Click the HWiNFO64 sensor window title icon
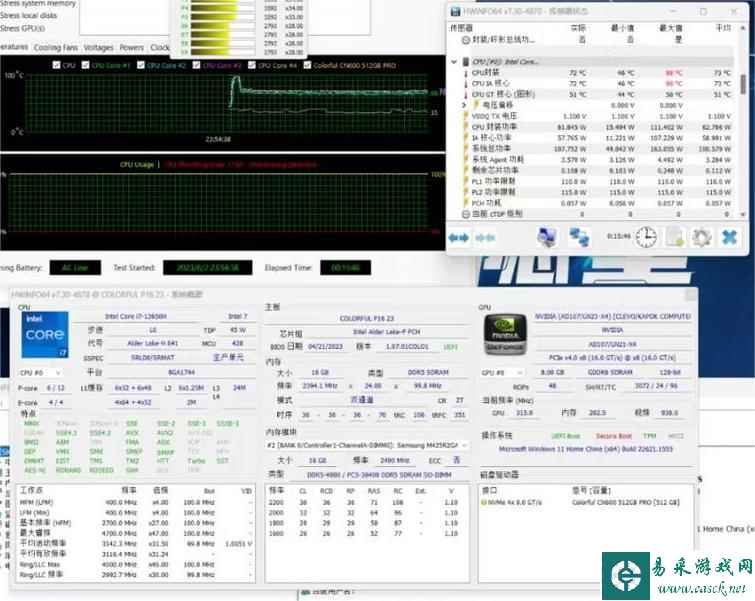Viewport: 755px width, 601px height. [x=455, y=11]
